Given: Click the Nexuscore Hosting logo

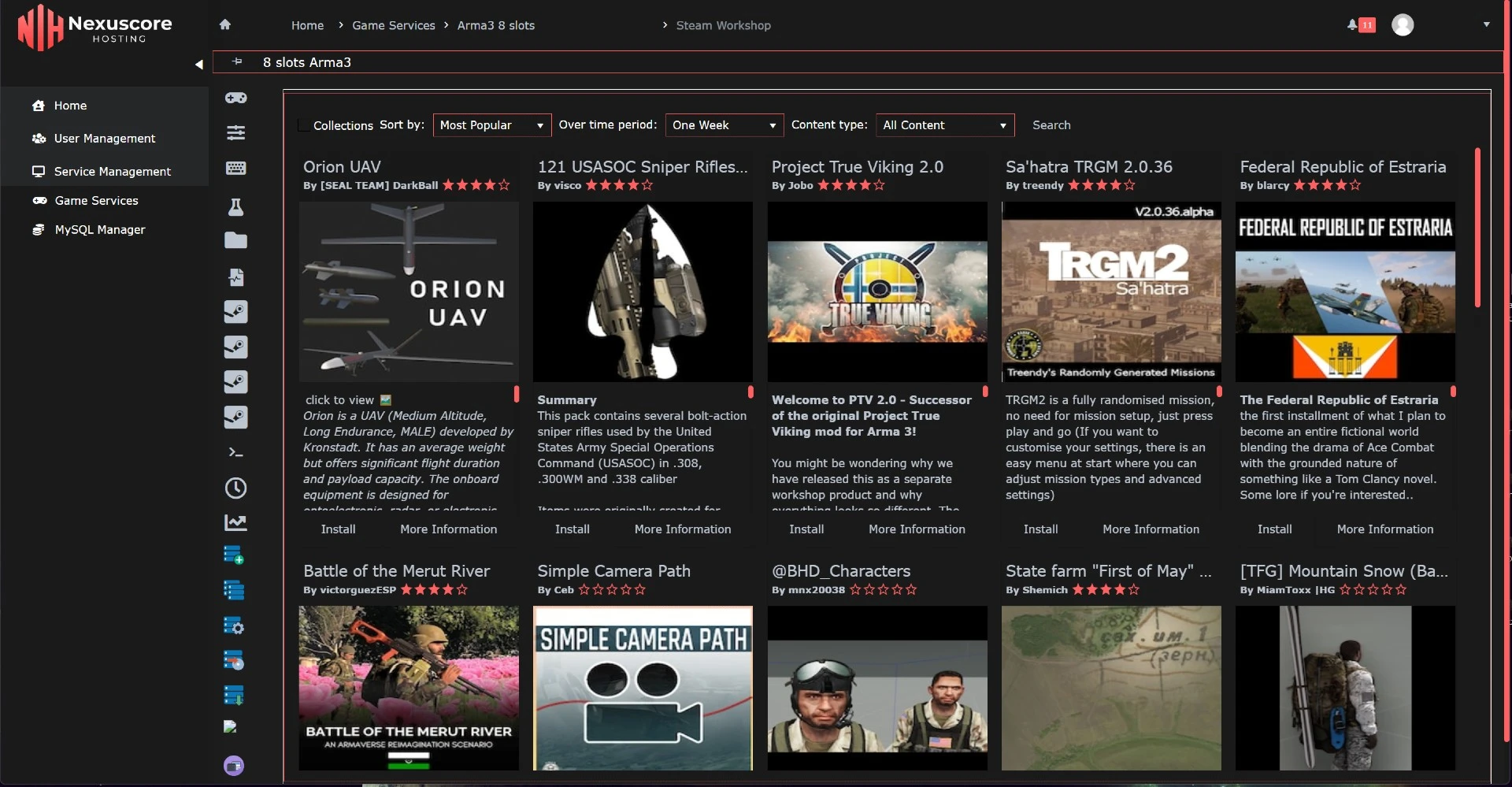Looking at the screenshot, I should 94,28.
